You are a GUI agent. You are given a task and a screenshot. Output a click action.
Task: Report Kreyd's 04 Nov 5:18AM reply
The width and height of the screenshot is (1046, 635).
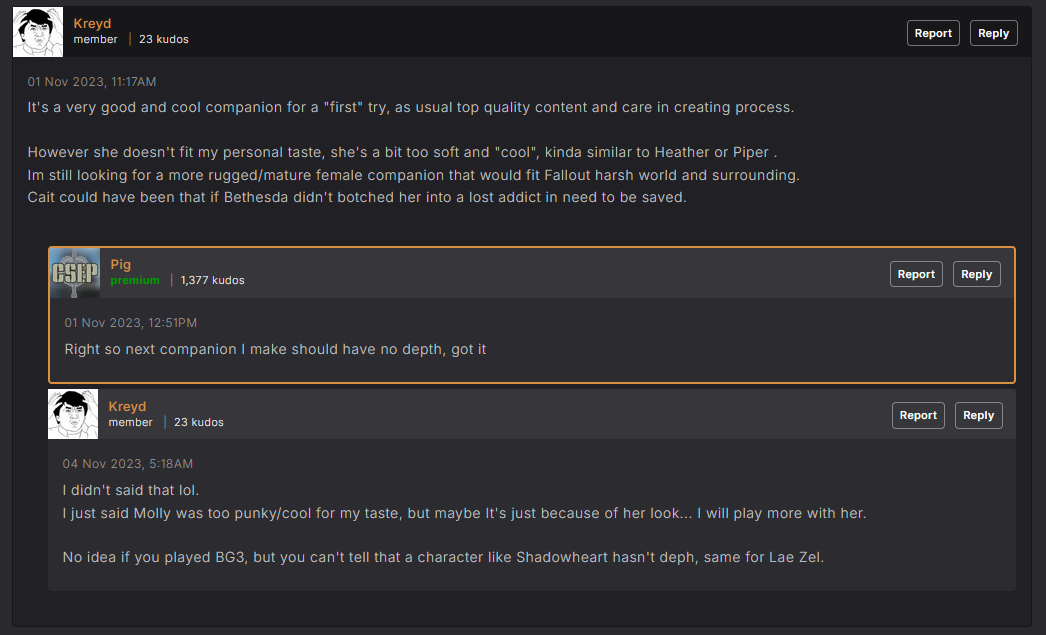918,416
